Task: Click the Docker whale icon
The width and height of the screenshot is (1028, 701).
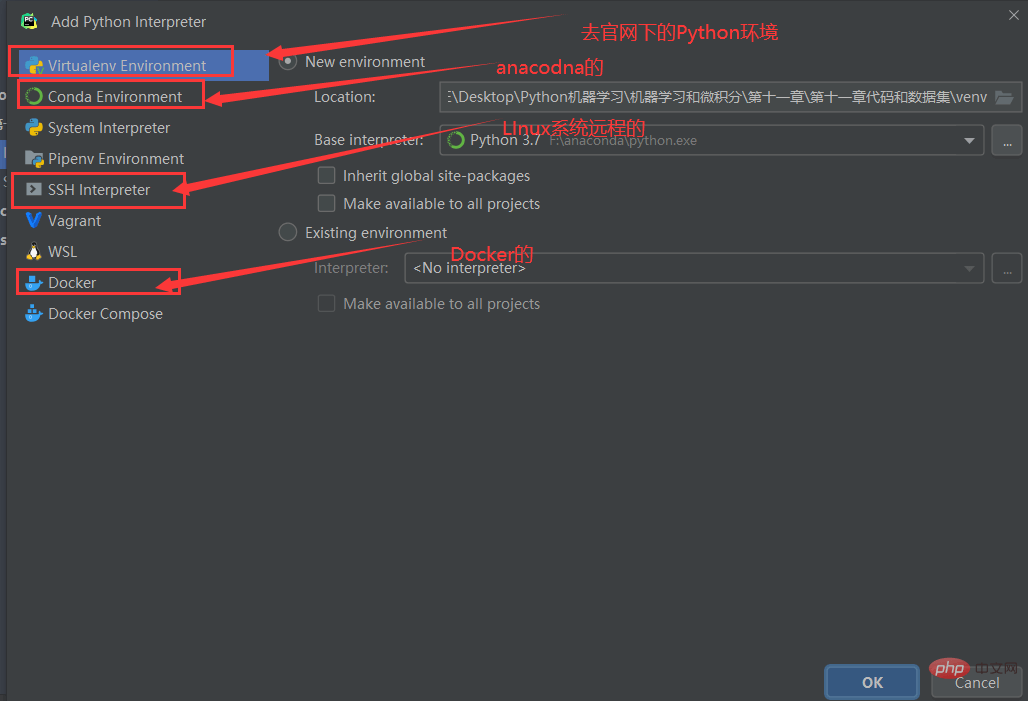Action: click(x=33, y=283)
